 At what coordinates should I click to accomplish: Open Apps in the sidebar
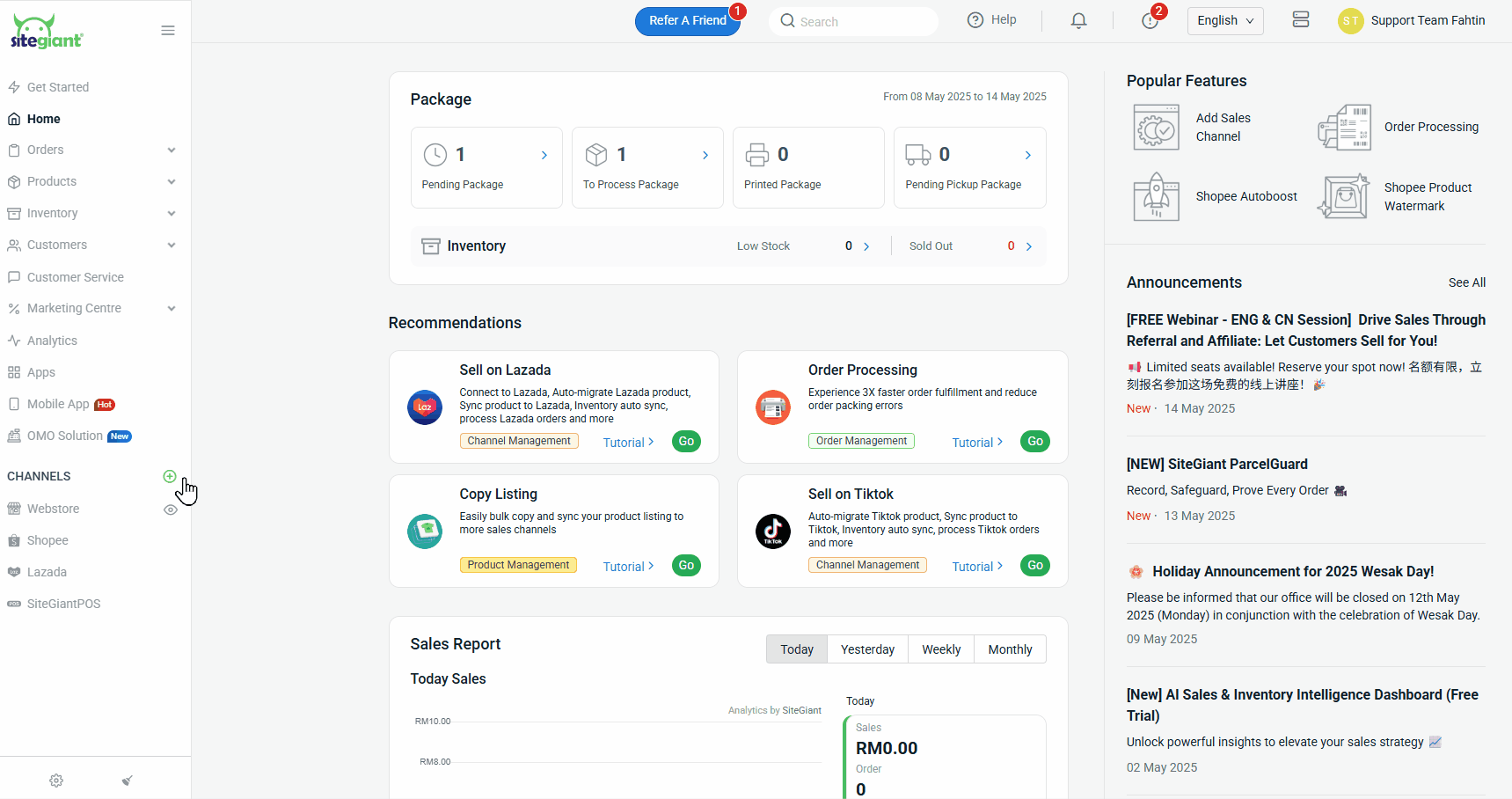(x=41, y=372)
